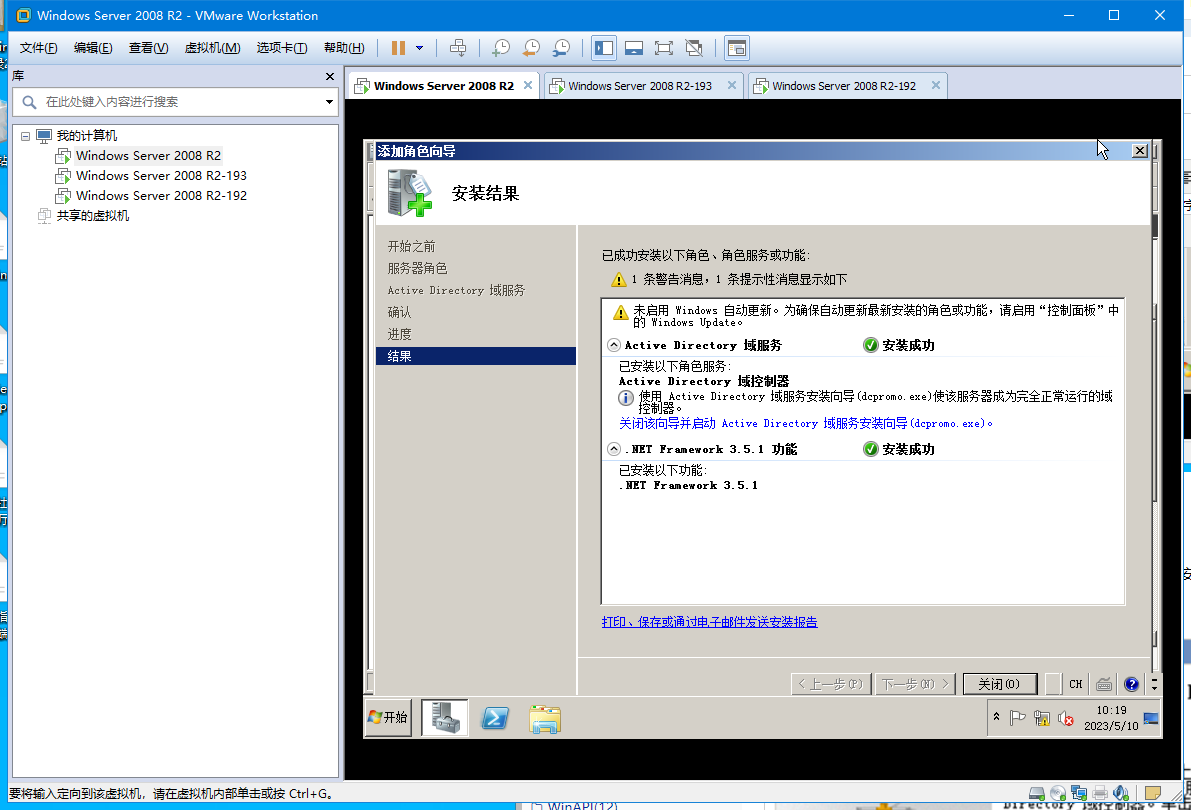The image size is (1191, 810).
Task: Click the 关闭(O) button in the wizard
Action: [x=1000, y=684]
